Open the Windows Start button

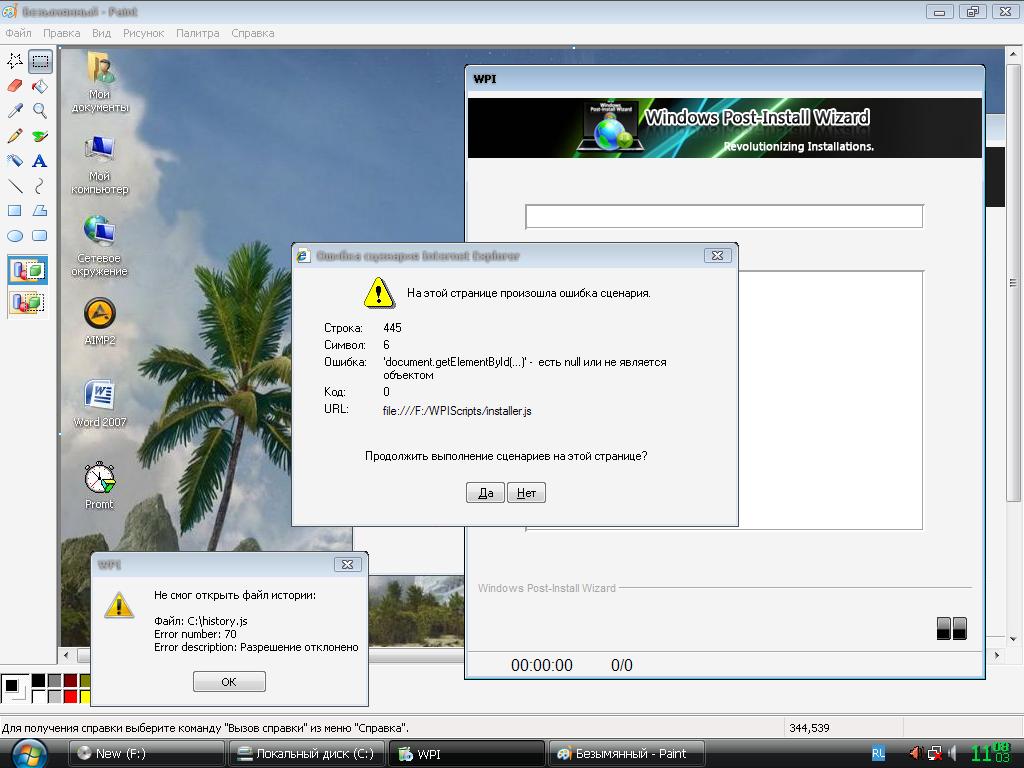29,754
